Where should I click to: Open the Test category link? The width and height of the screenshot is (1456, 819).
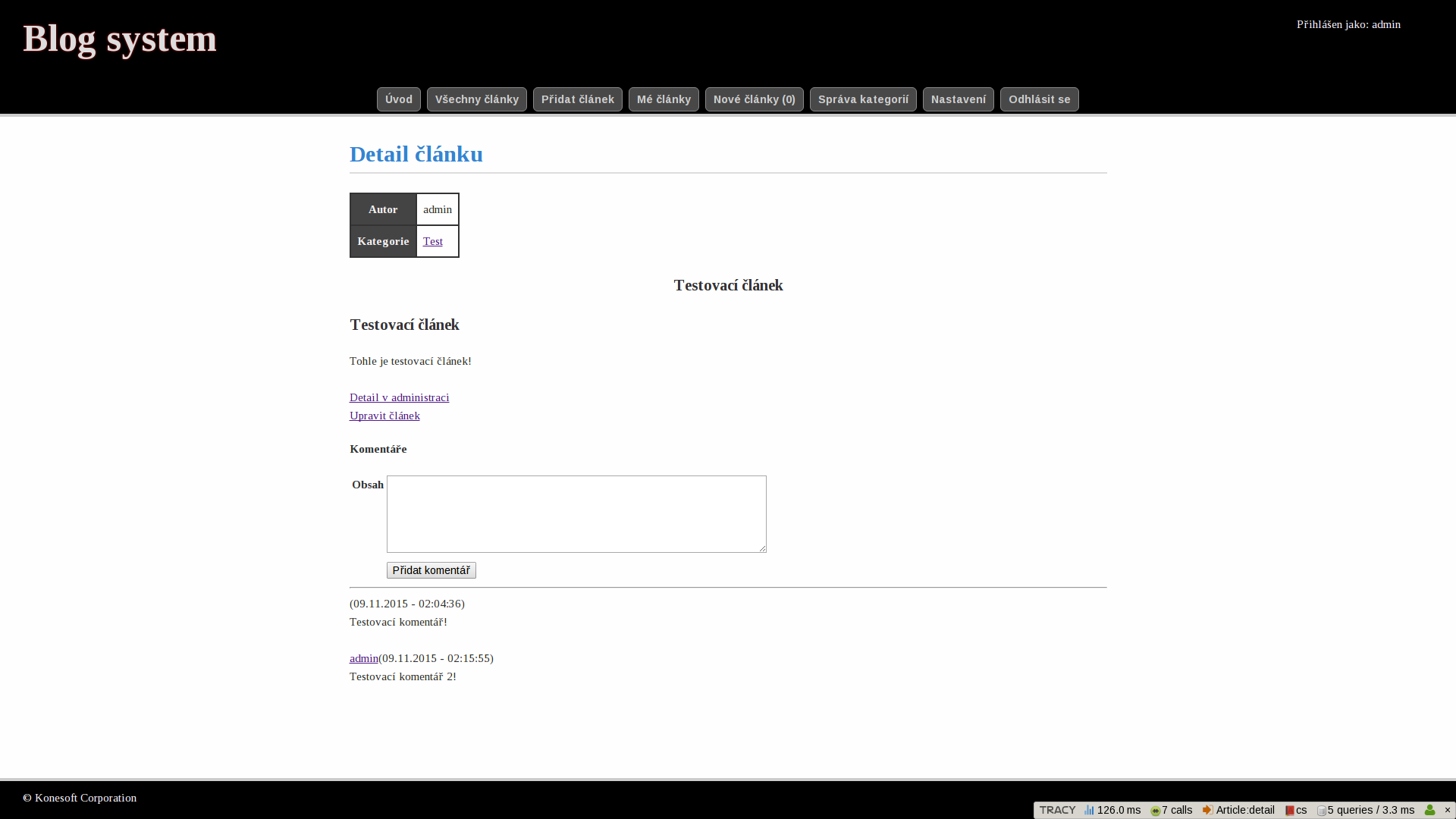(432, 241)
